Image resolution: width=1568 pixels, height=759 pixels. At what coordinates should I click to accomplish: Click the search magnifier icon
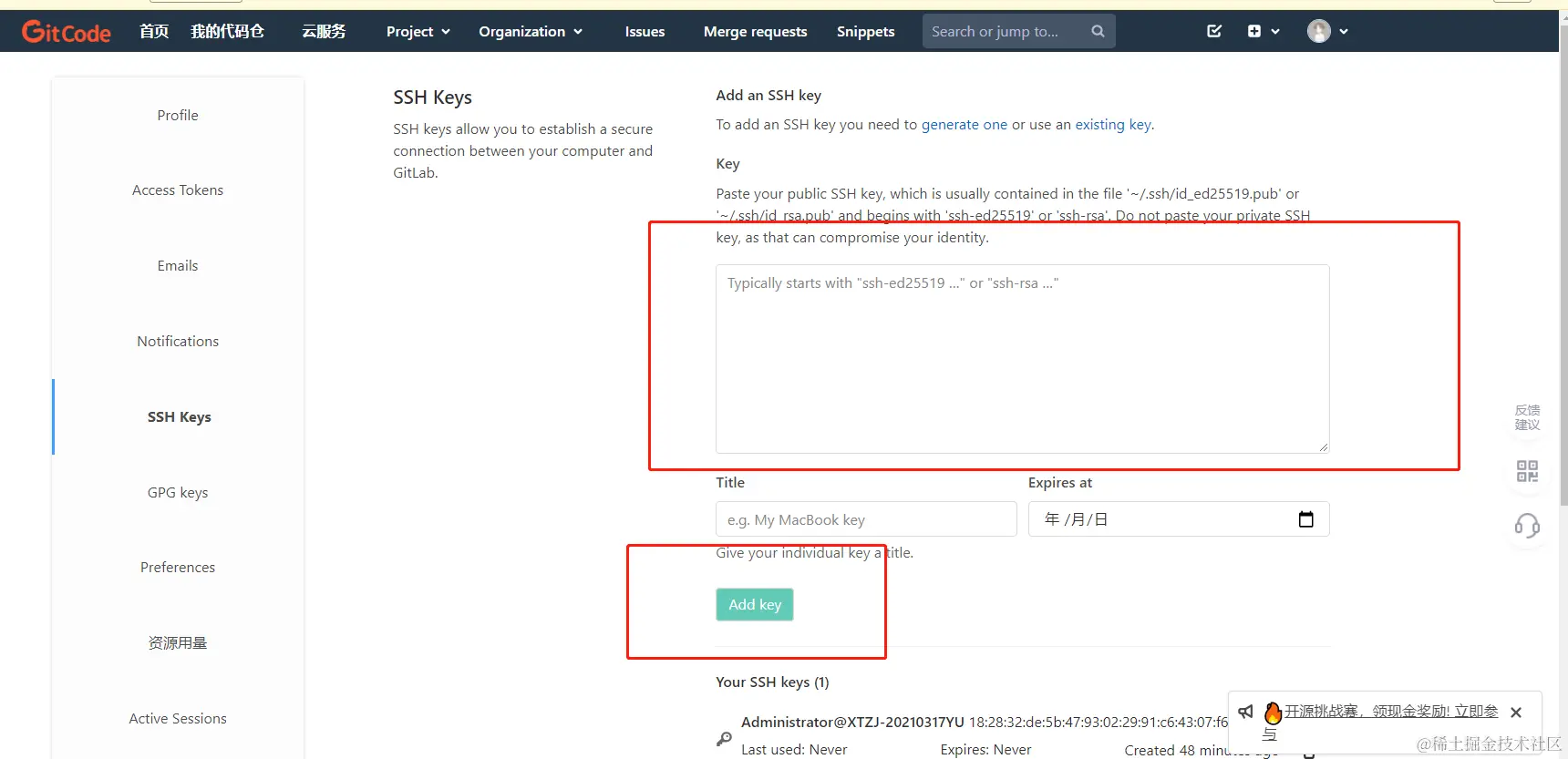[x=1098, y=31]
